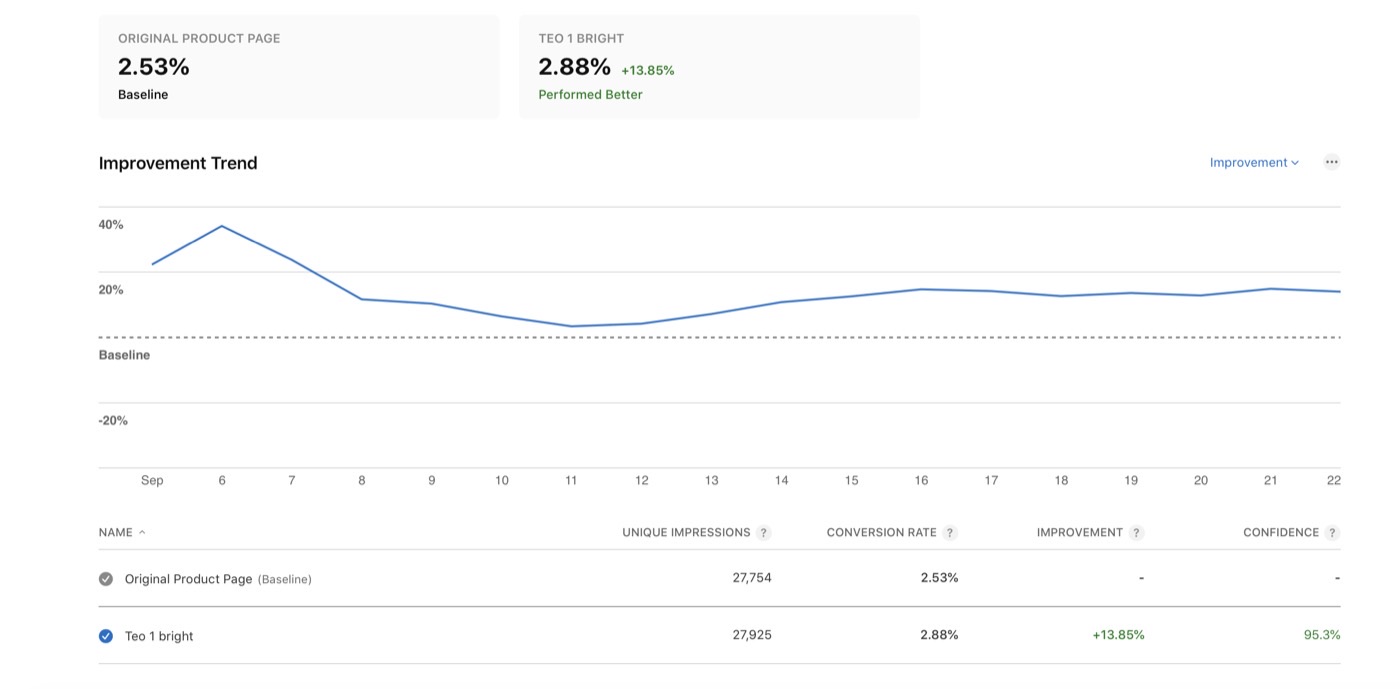Open the more options ellipsis menu
This screenshot has height=689, width=1400.
point(1331,162)
